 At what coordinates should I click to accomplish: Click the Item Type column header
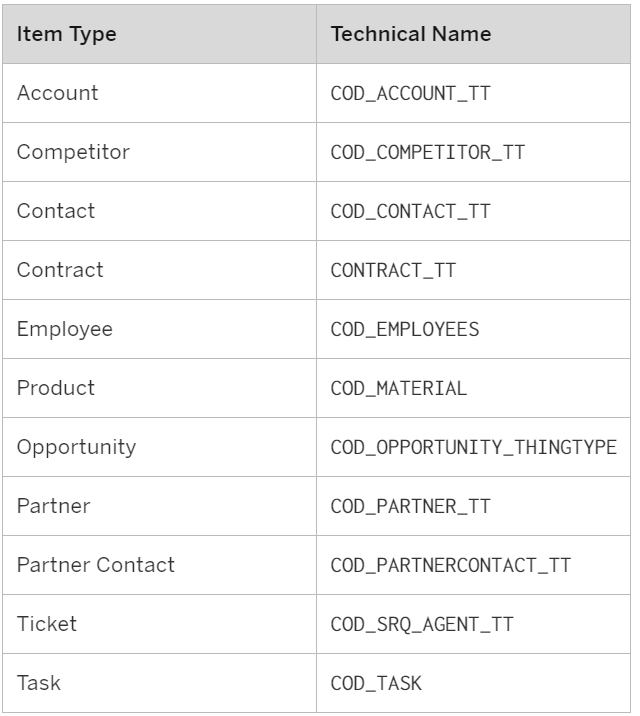(x=66, y=34)
